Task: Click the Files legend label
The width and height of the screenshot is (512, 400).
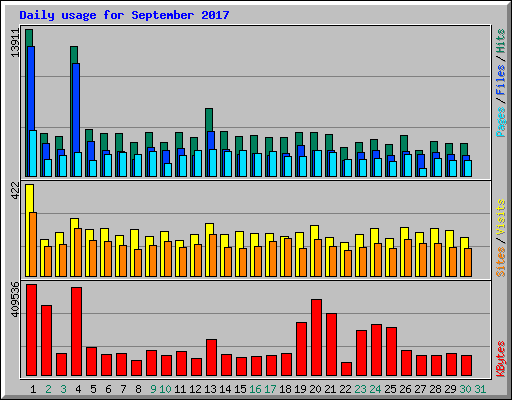Action: 500,80
